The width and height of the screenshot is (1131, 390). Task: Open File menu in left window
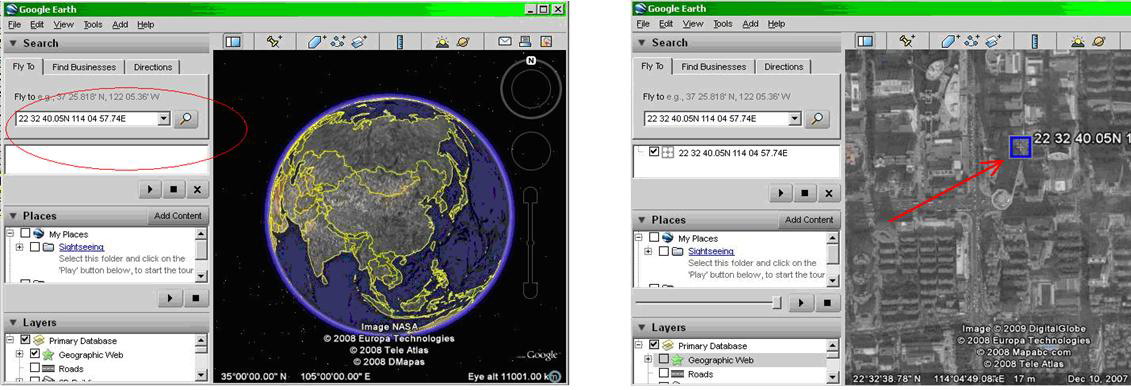coord(14,25)
